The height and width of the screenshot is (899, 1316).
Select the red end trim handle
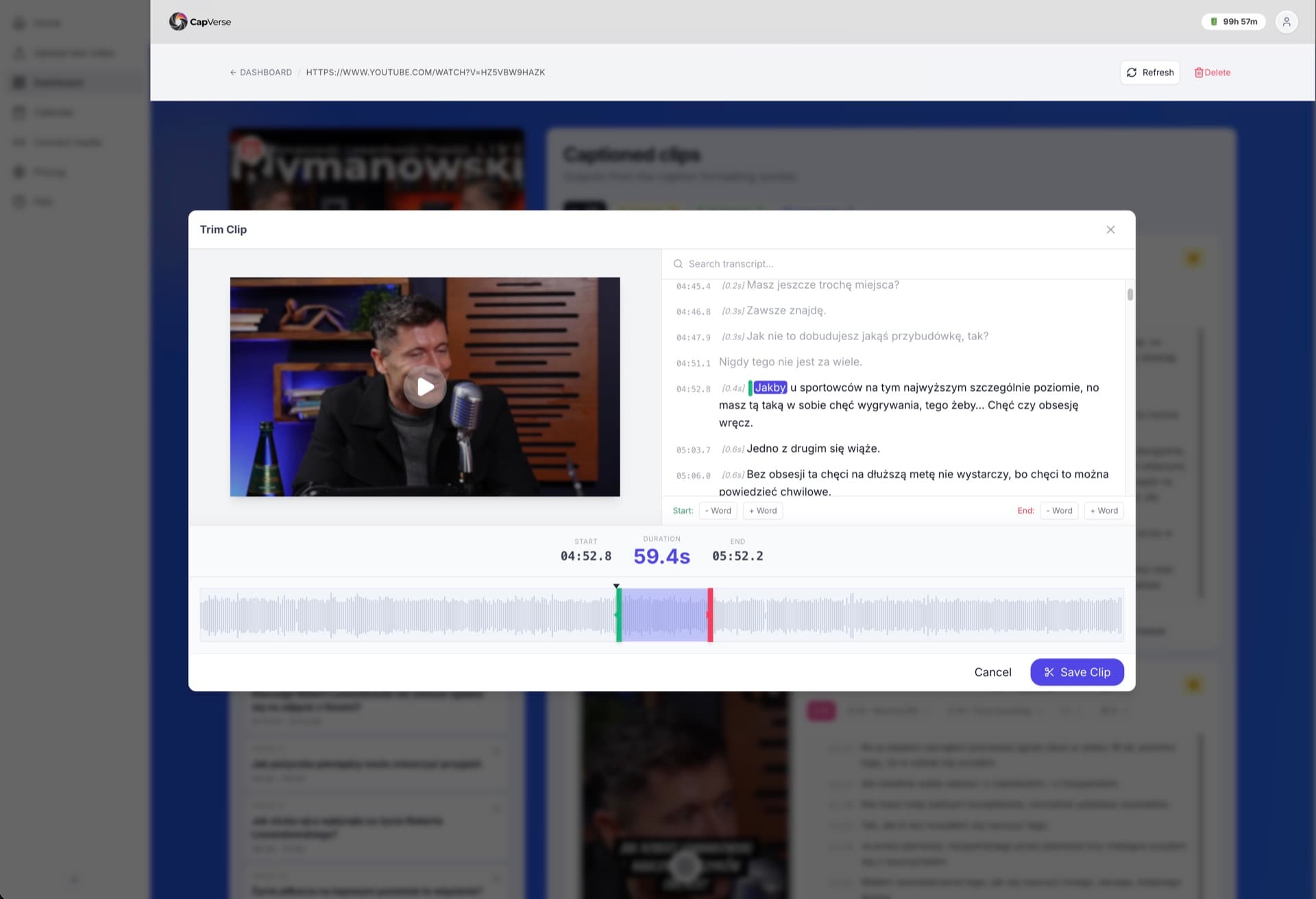(x=711, y=615)
